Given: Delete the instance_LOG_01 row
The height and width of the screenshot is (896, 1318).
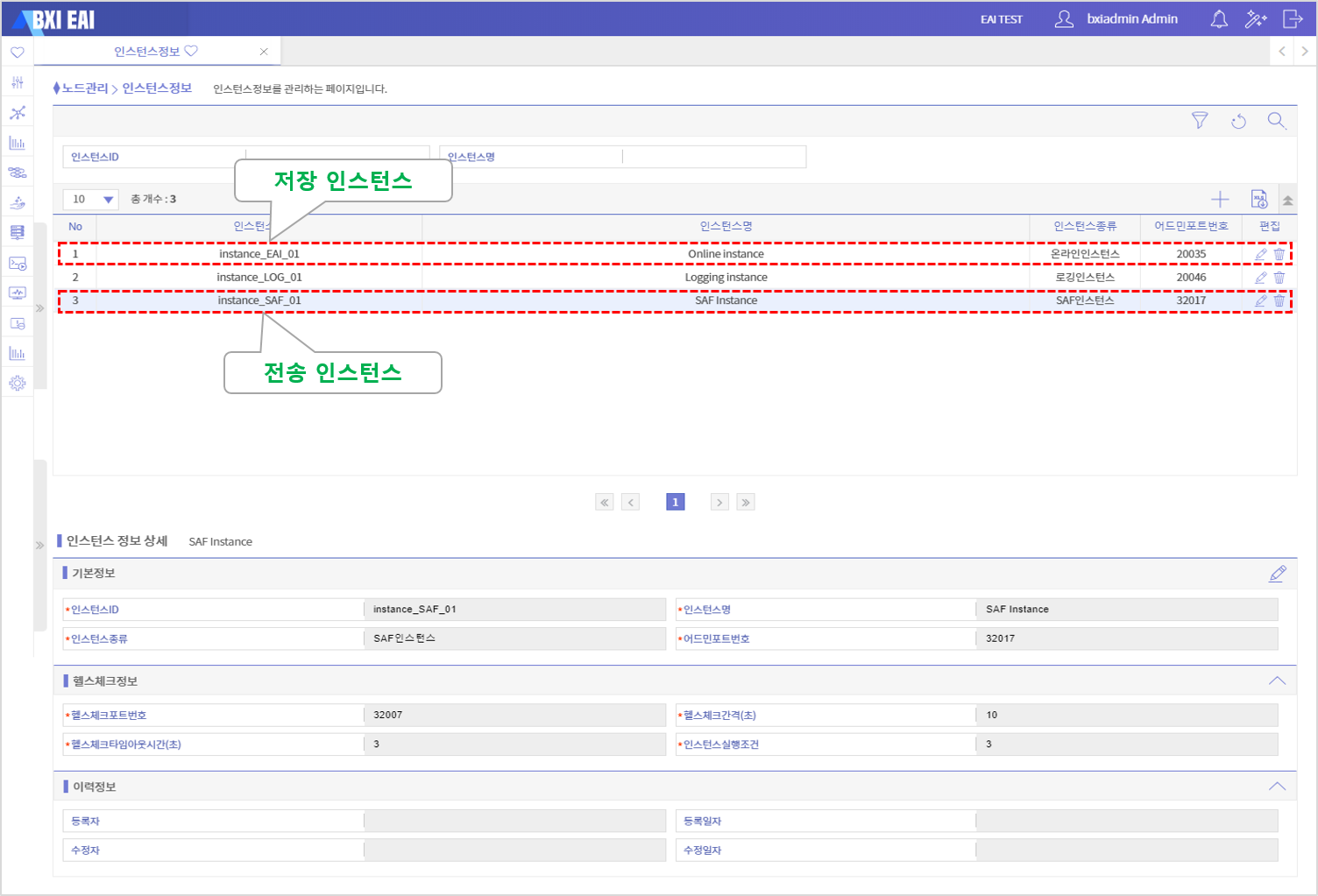Looking at the screenshot, I should click(x=1279, y=278).
